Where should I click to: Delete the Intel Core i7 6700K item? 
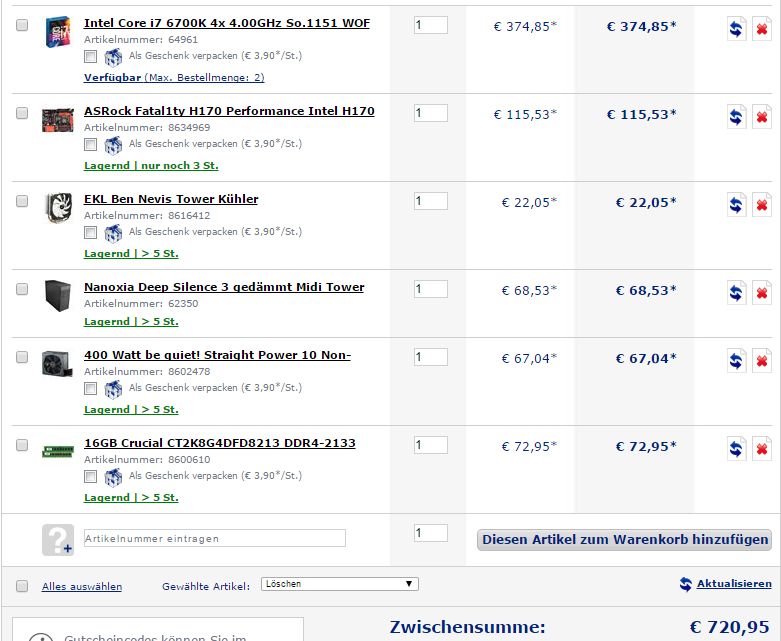[762, 28]
